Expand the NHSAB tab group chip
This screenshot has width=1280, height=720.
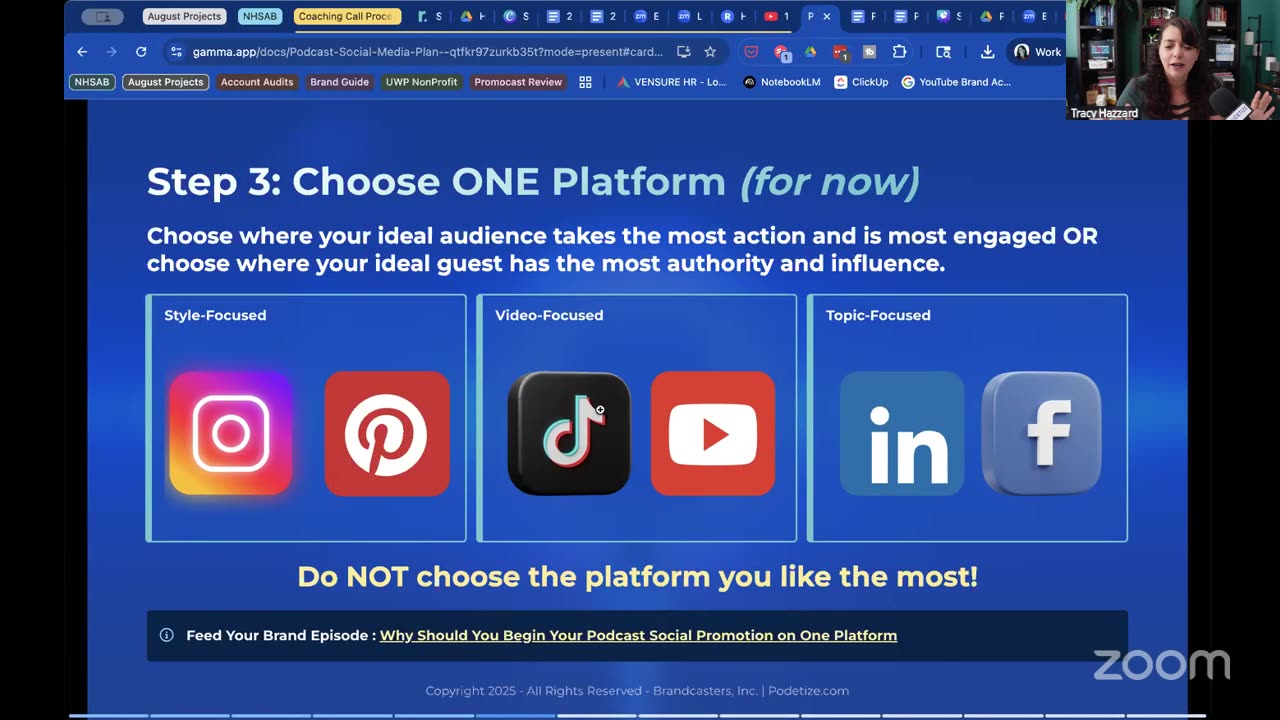260,16
